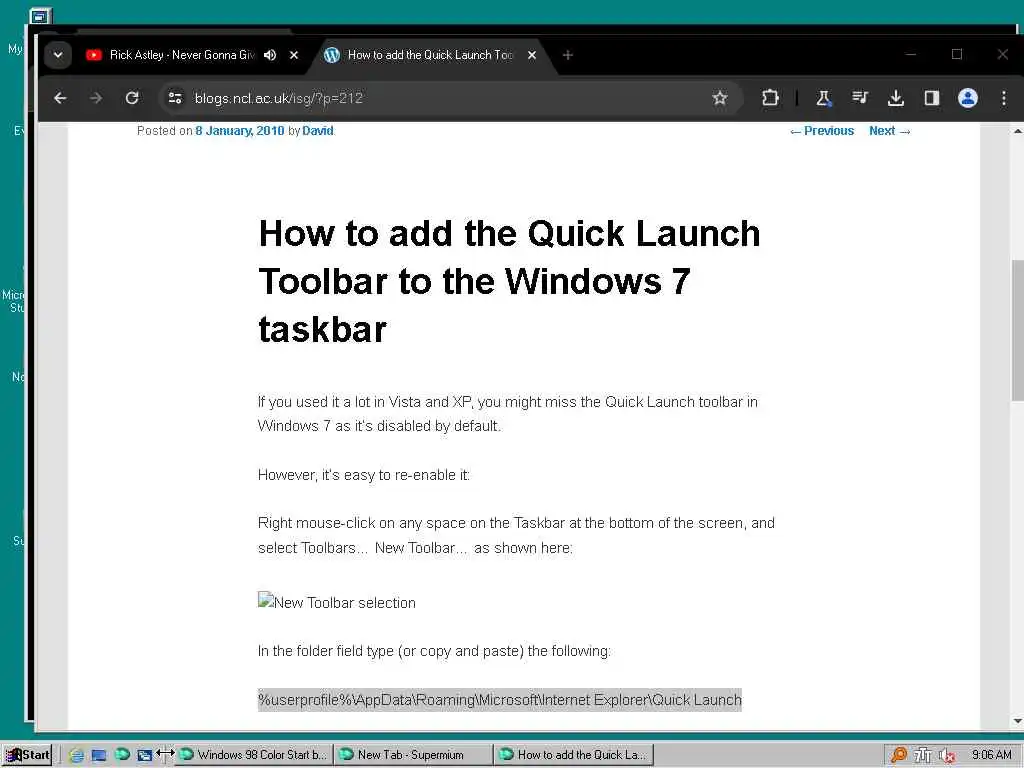This screenshot has height=768, width=1024.
Task: Click the article title heading
Action: pyautogui.click(x=509, y=281)
